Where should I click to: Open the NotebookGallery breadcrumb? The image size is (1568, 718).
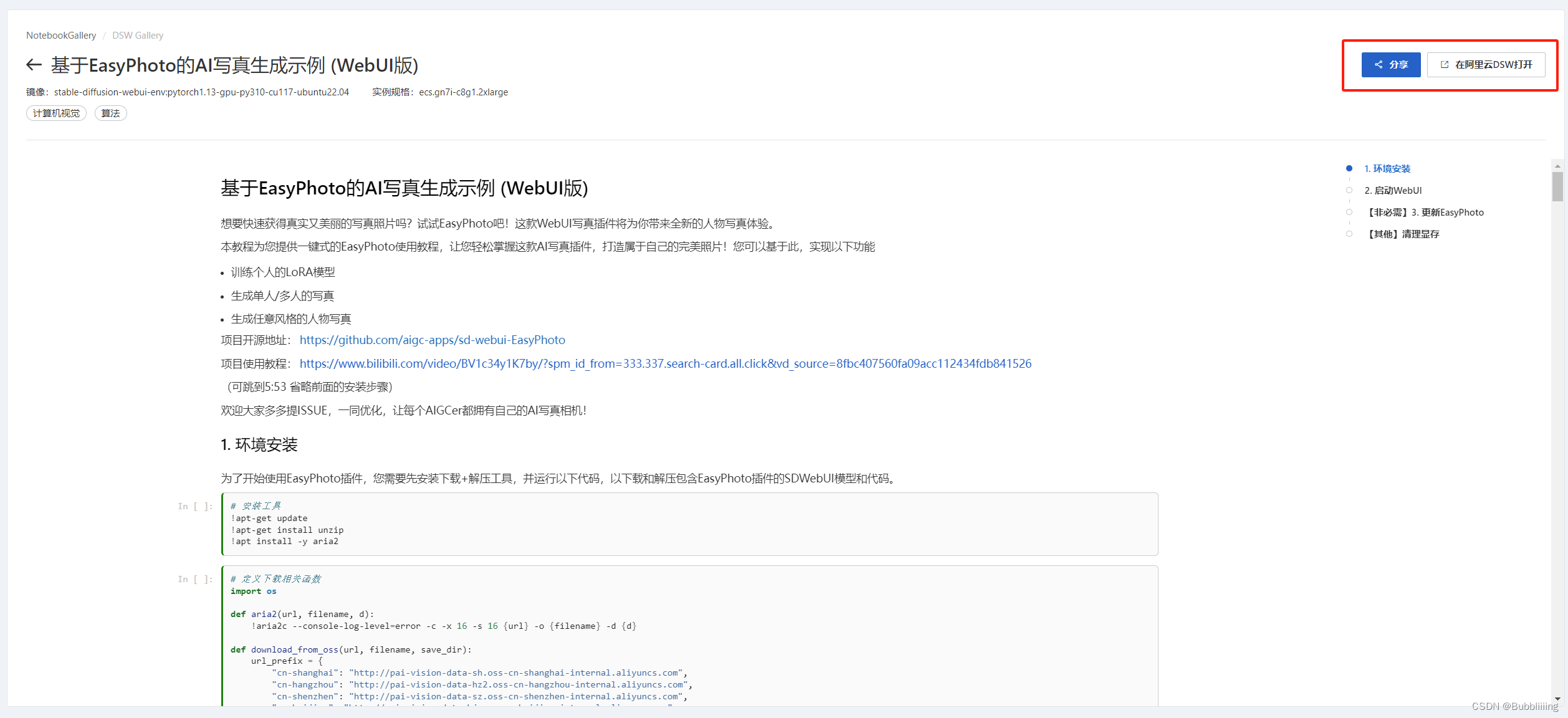coord(61,36)
